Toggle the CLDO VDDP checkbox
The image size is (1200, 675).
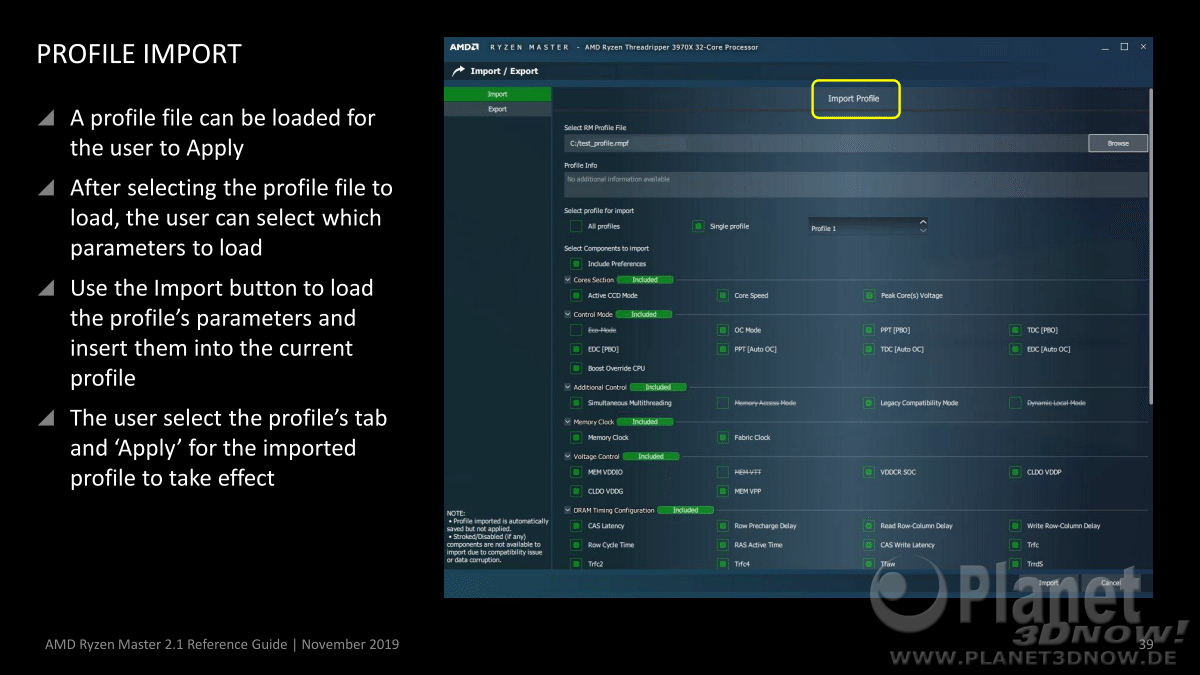click(1016, 472)
